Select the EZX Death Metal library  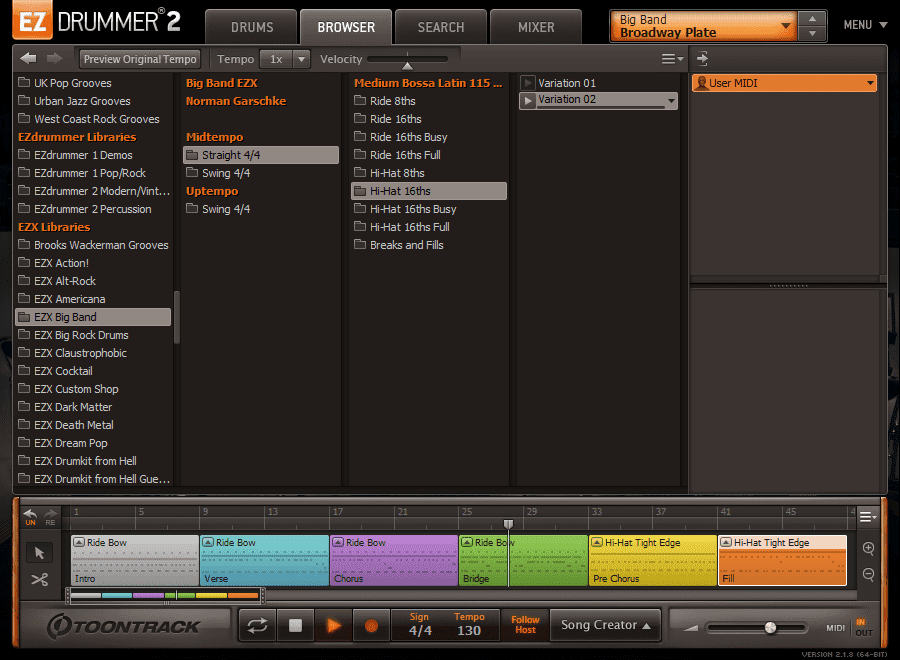93,425
